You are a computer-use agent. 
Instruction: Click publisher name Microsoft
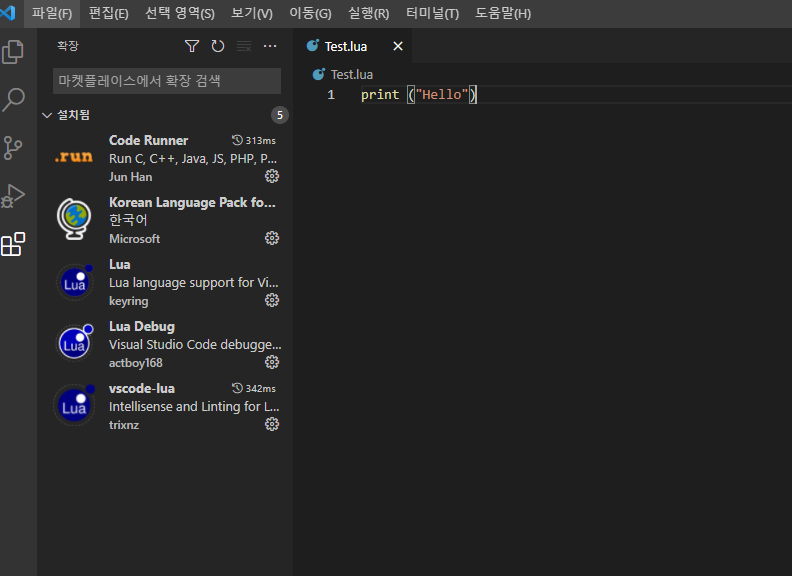click(x=134, y=238)
